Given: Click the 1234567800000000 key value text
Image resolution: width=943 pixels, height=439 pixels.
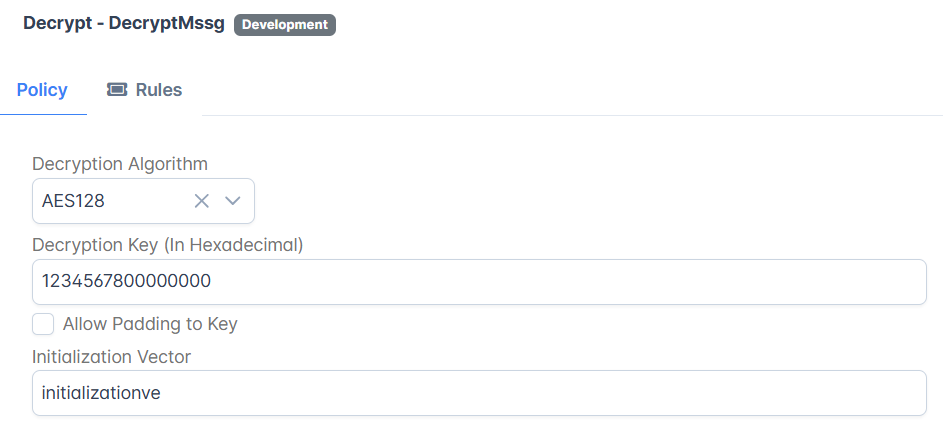Looking at the screenshot, I should click(126, 281).
